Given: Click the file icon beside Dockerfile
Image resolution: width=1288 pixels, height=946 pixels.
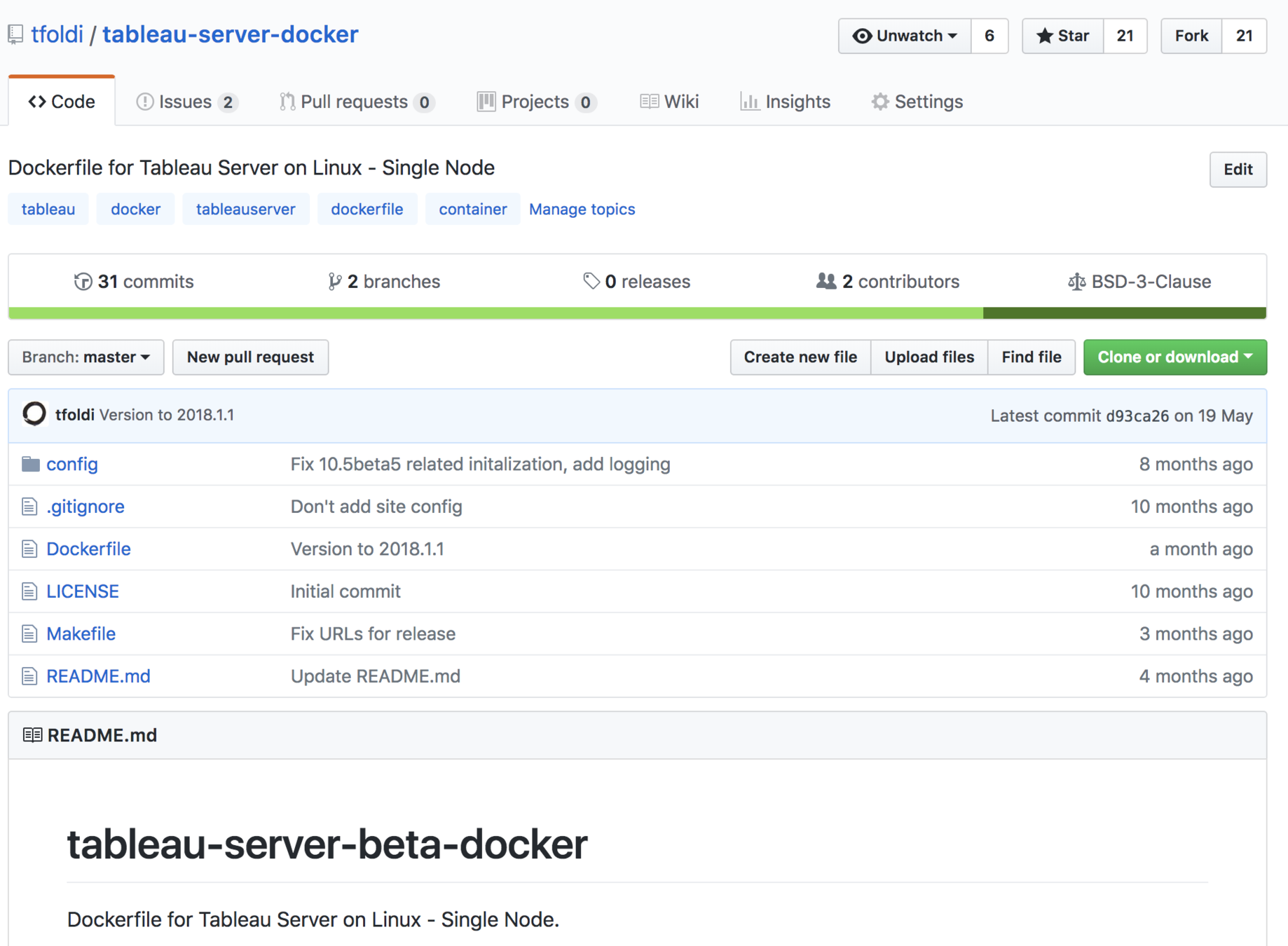Looking at the screenshot, I should [29, 549].
